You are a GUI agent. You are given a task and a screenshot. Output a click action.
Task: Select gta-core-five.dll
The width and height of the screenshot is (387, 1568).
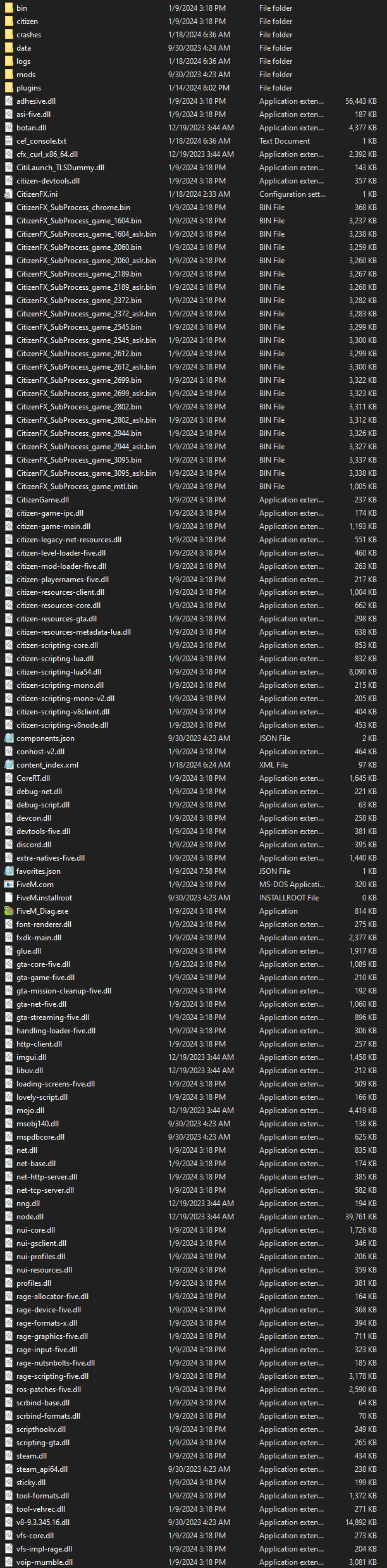pos(44,964)
